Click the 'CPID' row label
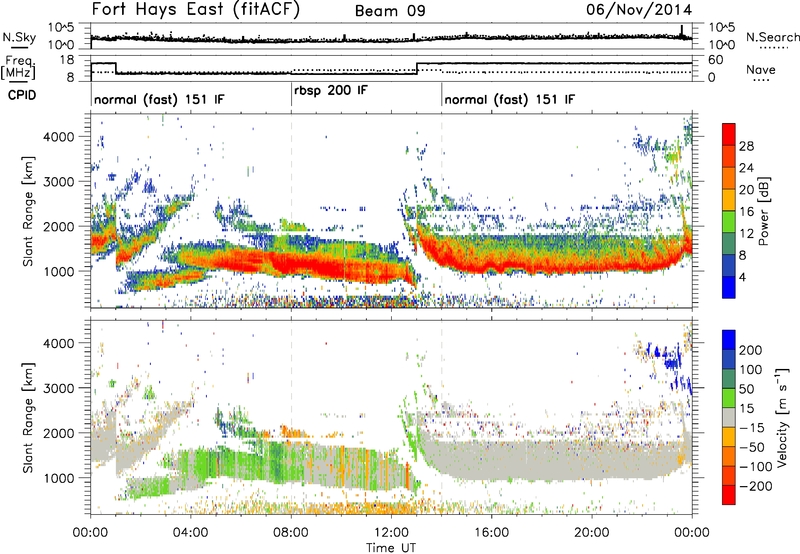800x554 pixels. pos(22,95)
